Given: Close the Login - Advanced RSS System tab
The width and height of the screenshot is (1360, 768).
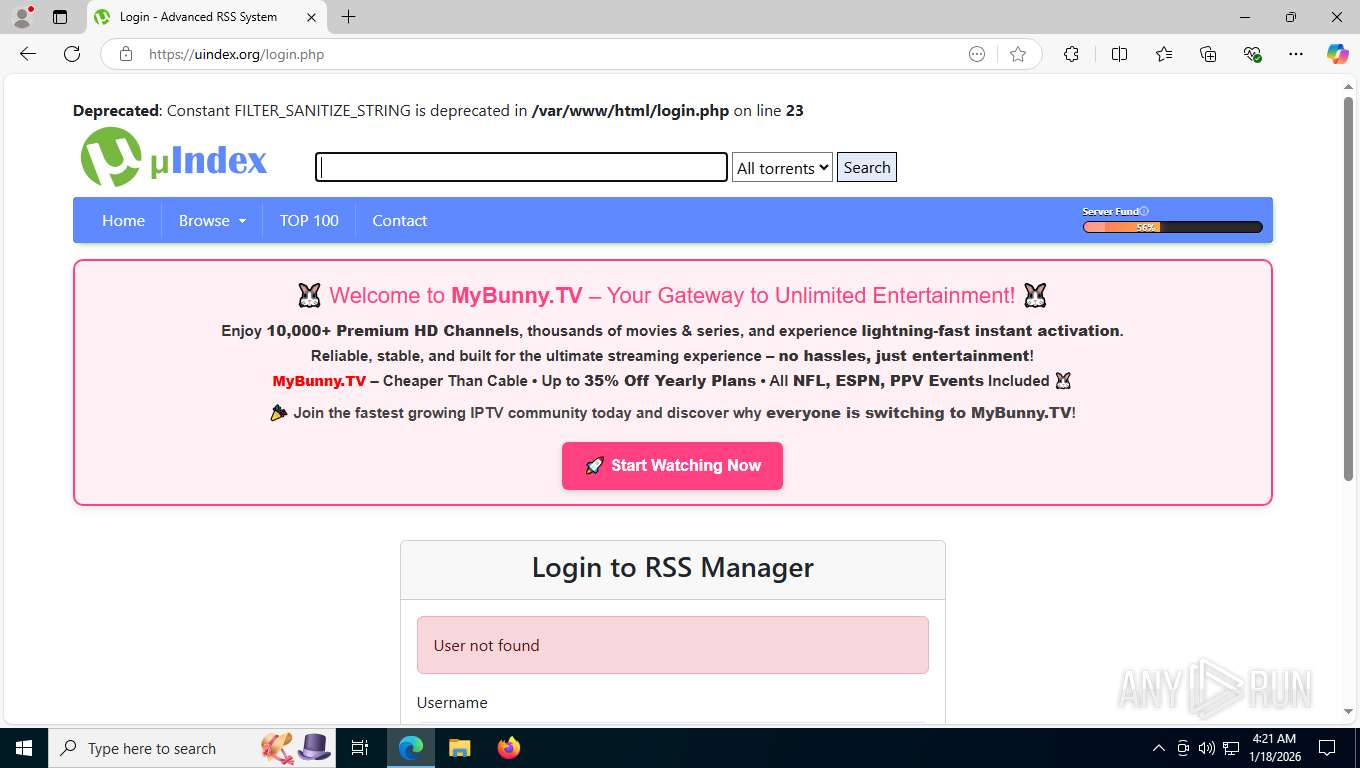Looking at the screenshot, I should (311, 17).
